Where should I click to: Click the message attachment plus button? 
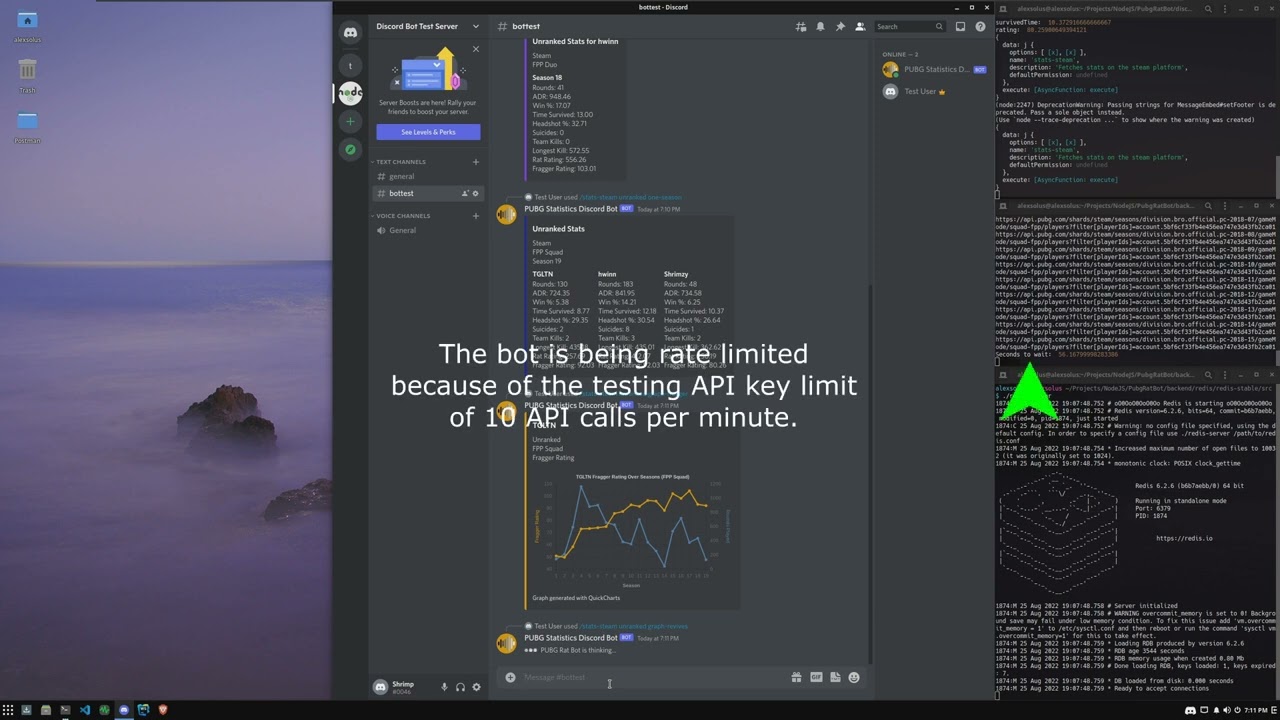tap(510, 677)
